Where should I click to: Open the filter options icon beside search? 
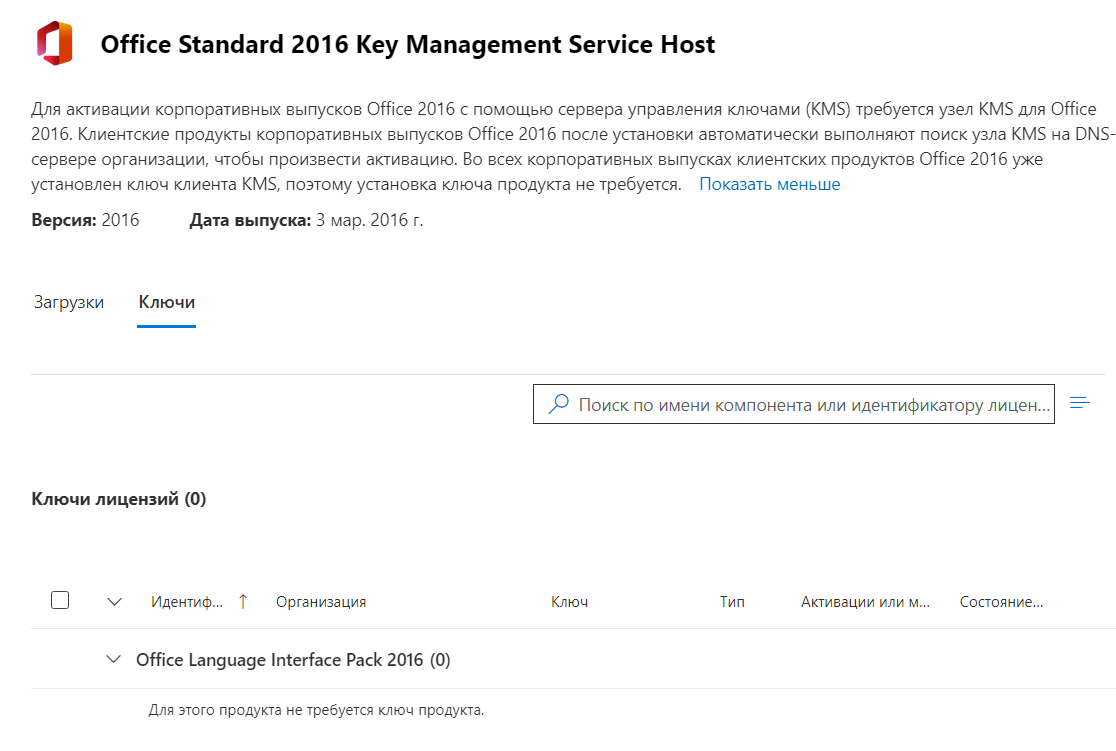pos(1079,403)
